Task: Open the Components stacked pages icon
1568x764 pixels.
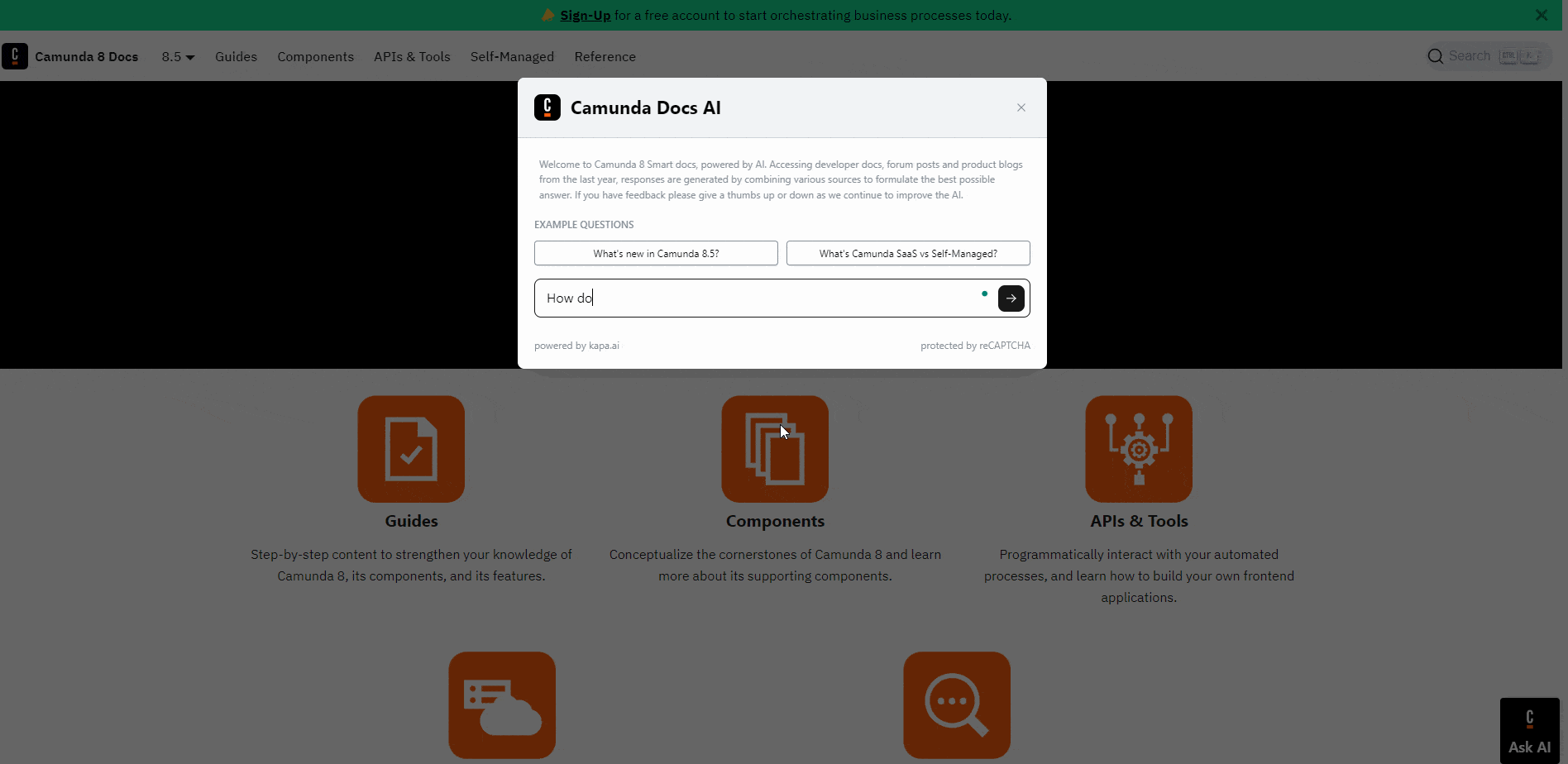Action: click(775, 449)
